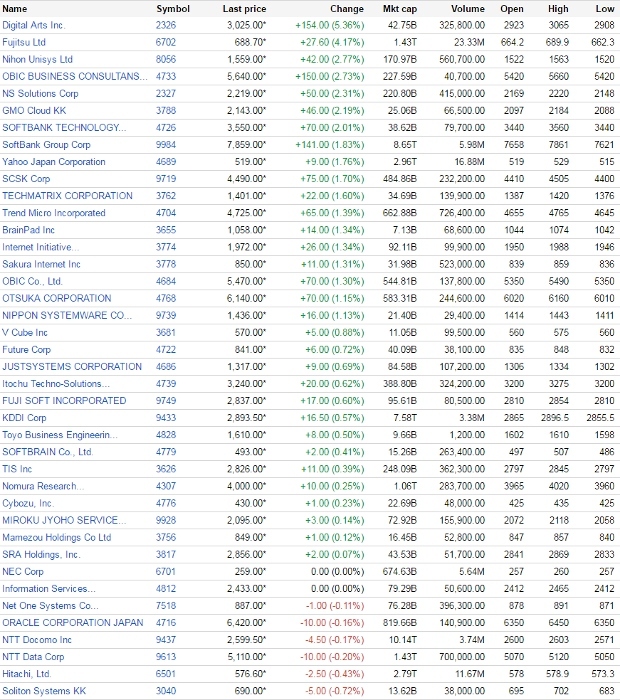Select Digital Arts last price 3,025.00

tap(246, 25)
